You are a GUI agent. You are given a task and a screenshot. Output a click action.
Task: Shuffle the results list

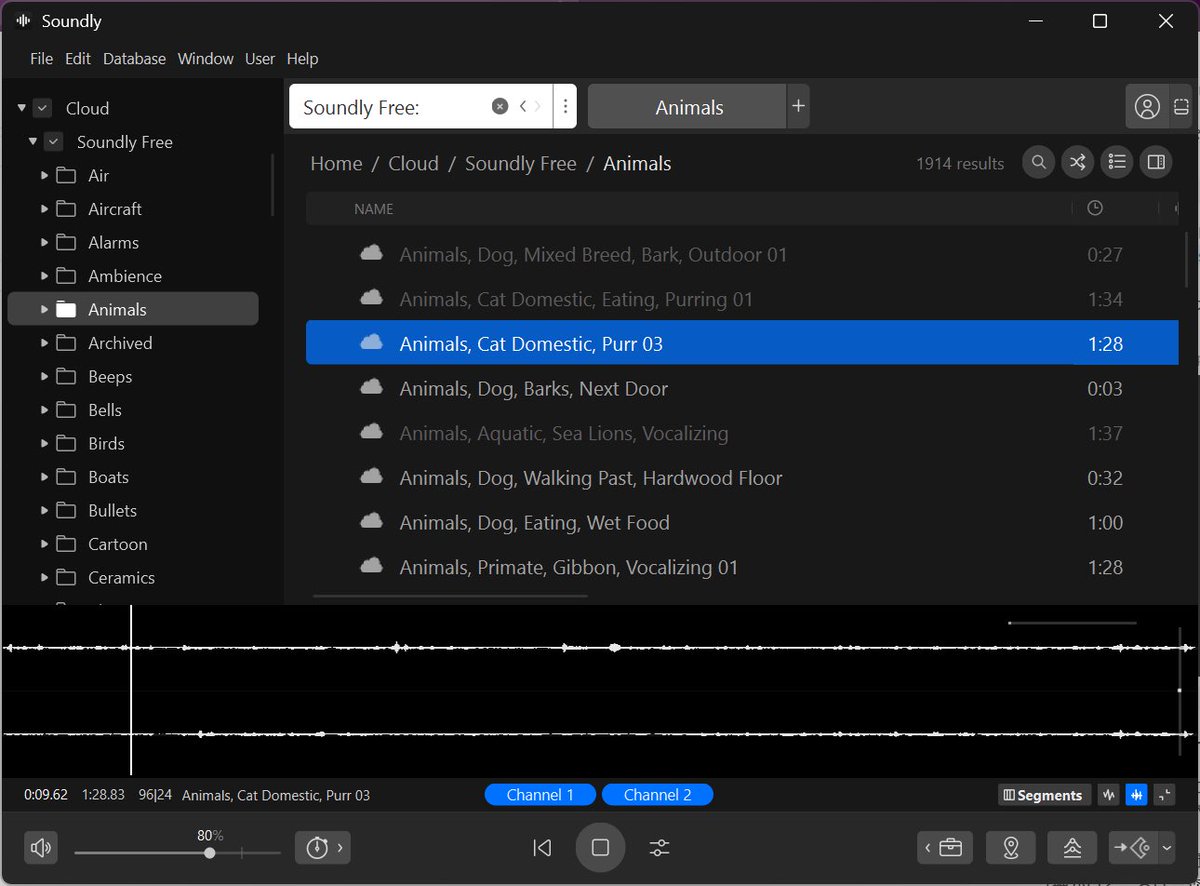point(1078,162)
